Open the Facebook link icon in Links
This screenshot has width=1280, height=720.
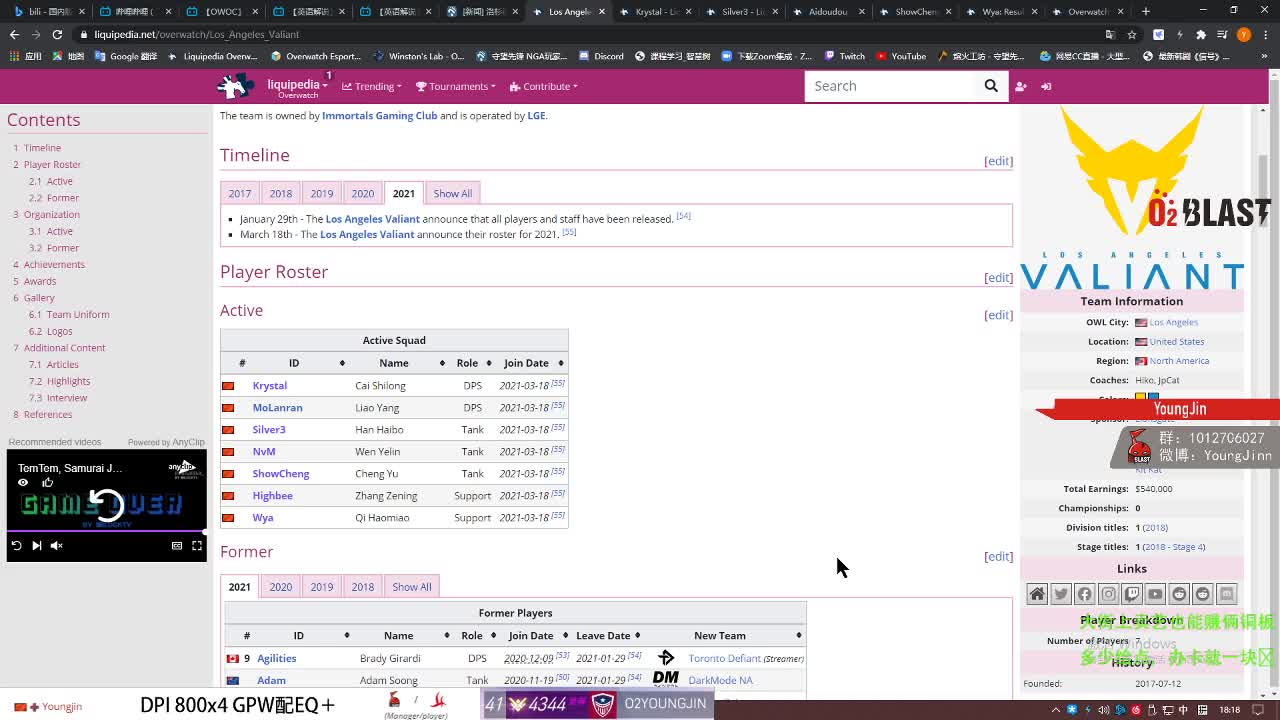click(1084, 594)
